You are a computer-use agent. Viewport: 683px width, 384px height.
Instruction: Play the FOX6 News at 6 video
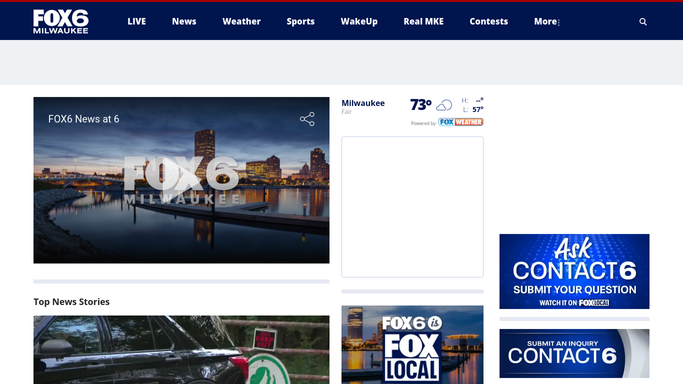[181, 180]
